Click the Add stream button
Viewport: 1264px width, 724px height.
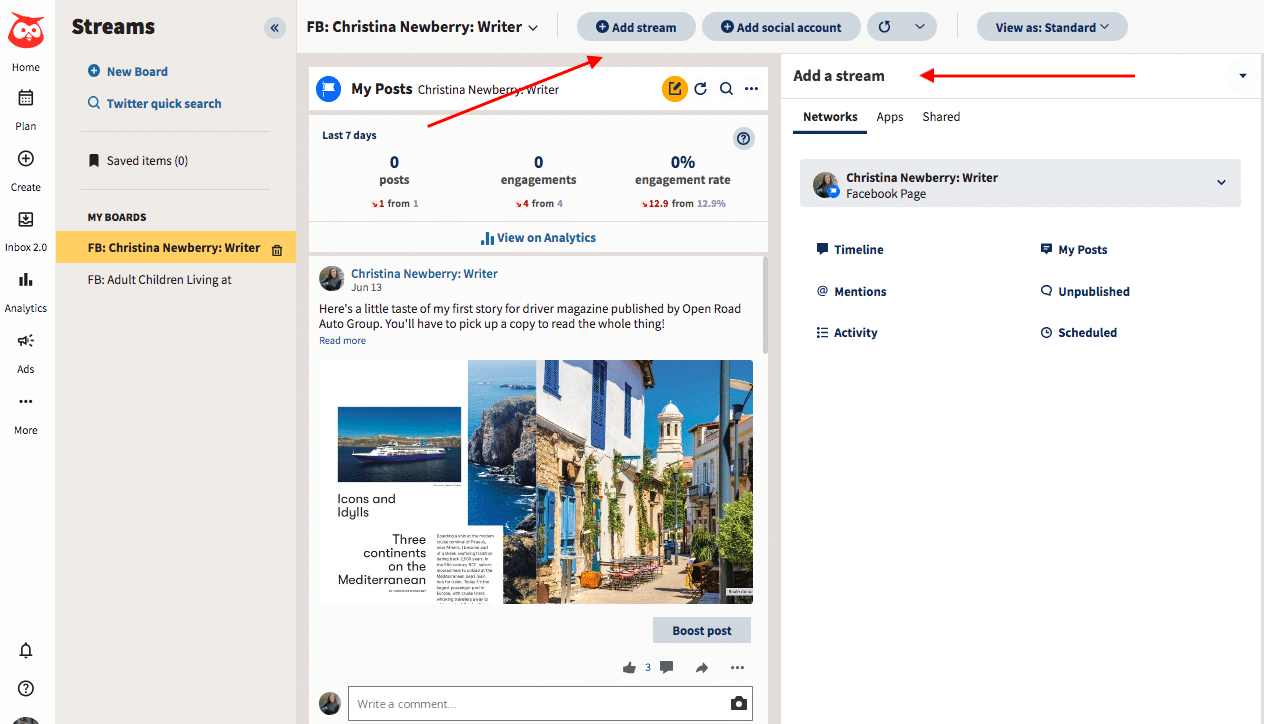[636, 27]
